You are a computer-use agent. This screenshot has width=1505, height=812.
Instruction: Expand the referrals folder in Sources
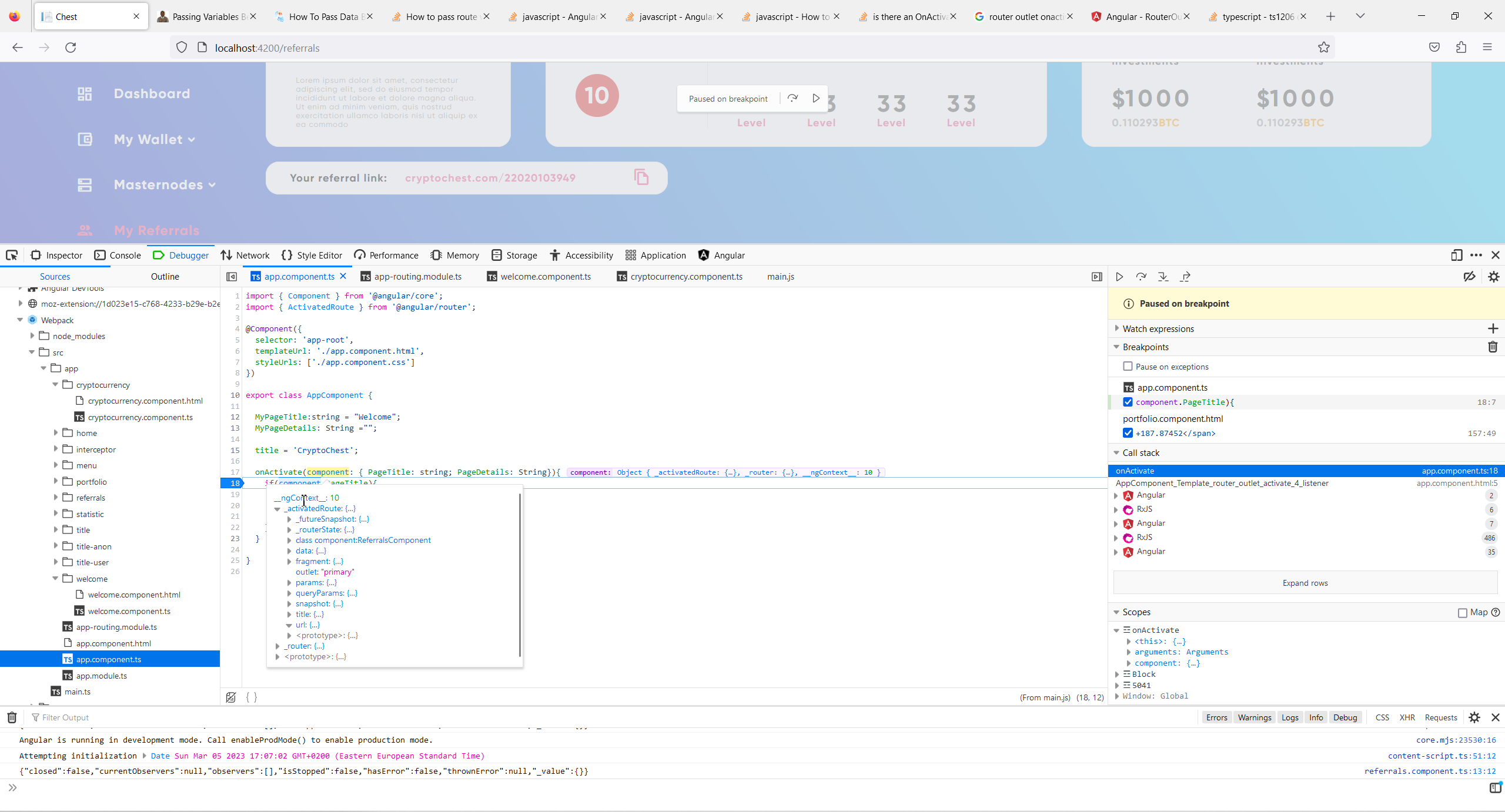[56, 498]
